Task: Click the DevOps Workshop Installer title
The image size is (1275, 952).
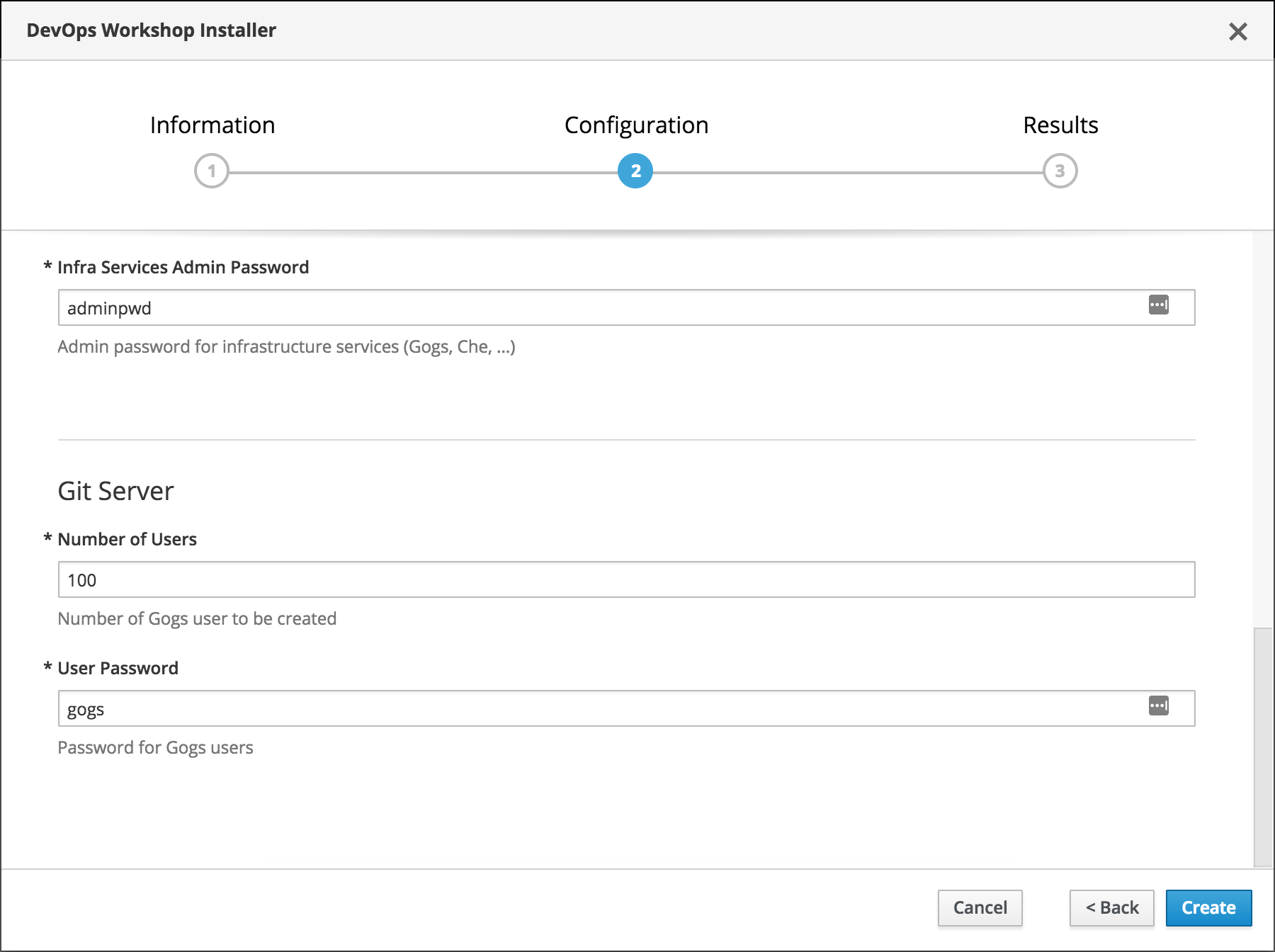Action: 151,30
